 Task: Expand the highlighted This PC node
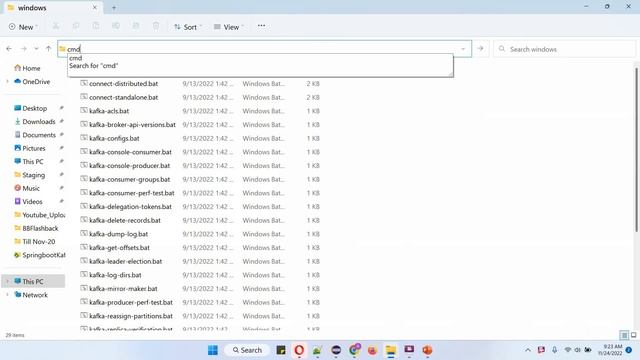coord(7,281)
